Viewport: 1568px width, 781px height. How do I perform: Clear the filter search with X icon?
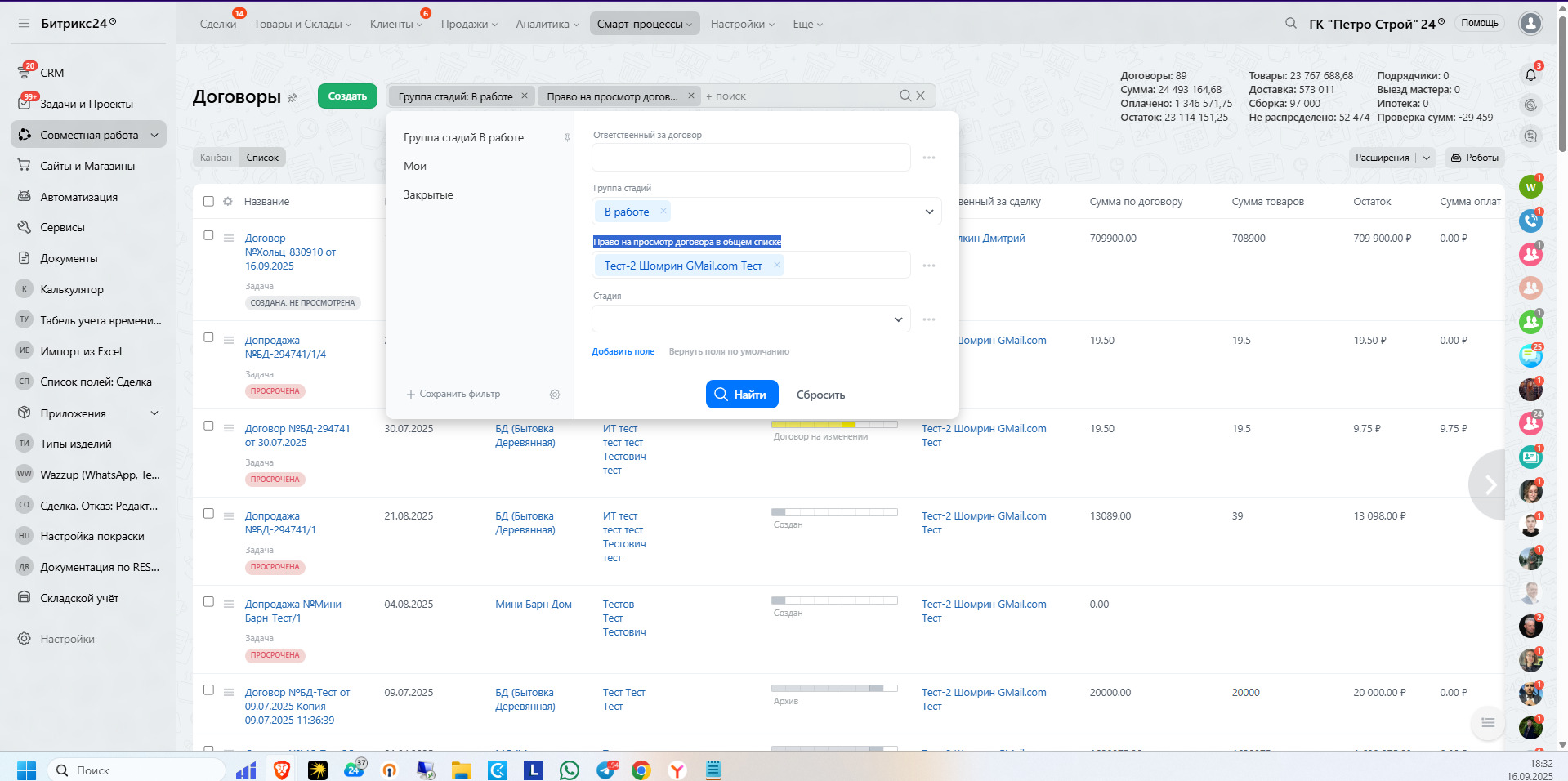coord(921,96)
